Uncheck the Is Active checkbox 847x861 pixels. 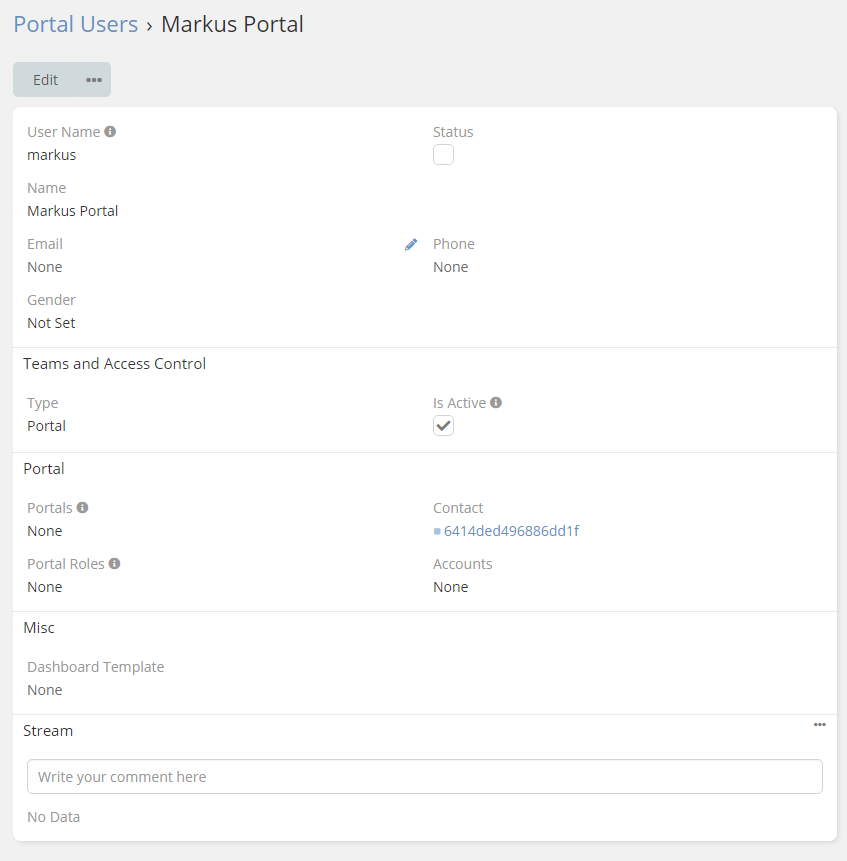pos(443,426)
